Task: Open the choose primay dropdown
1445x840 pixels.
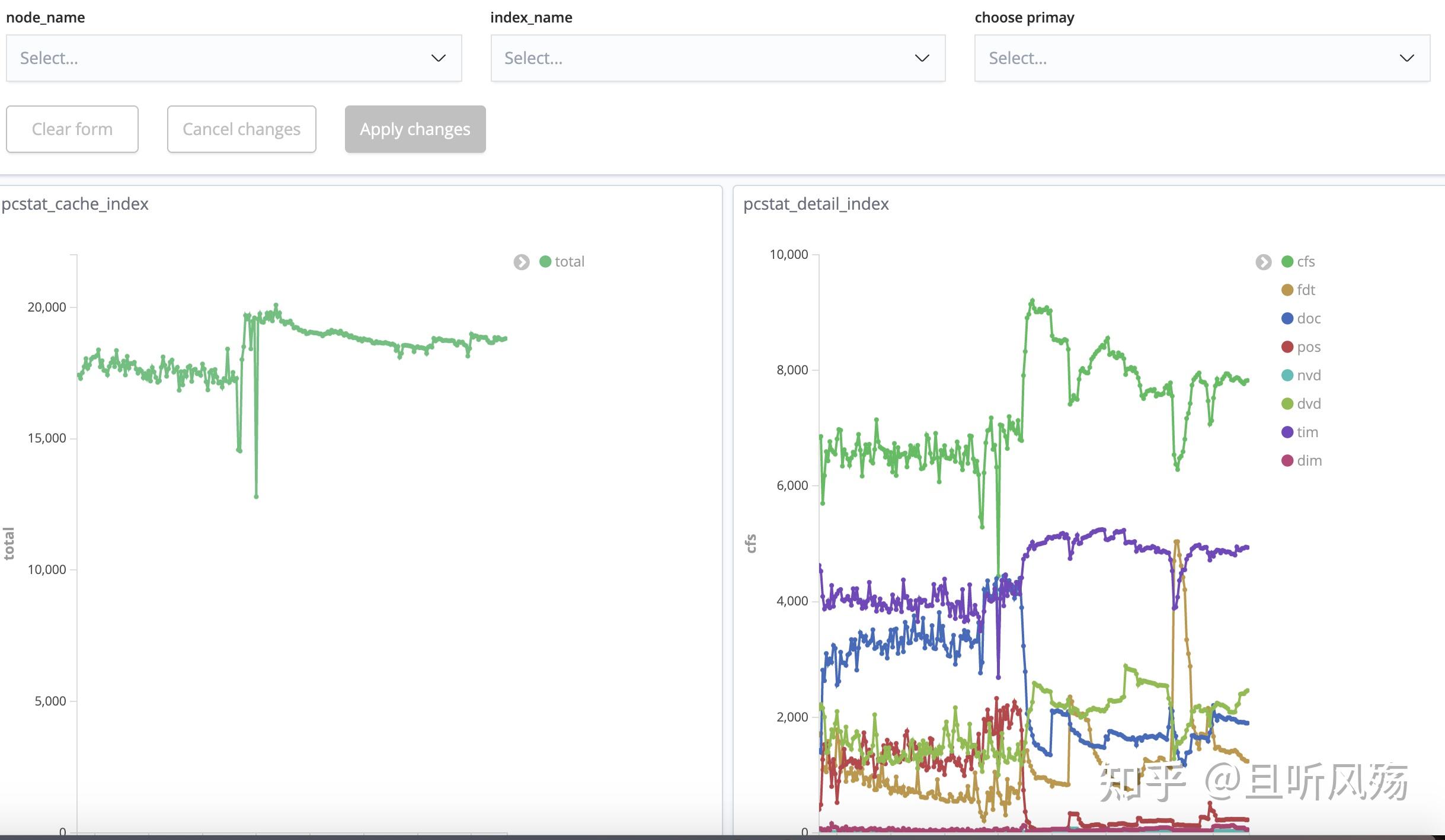Action: [x=1202, y=57]
